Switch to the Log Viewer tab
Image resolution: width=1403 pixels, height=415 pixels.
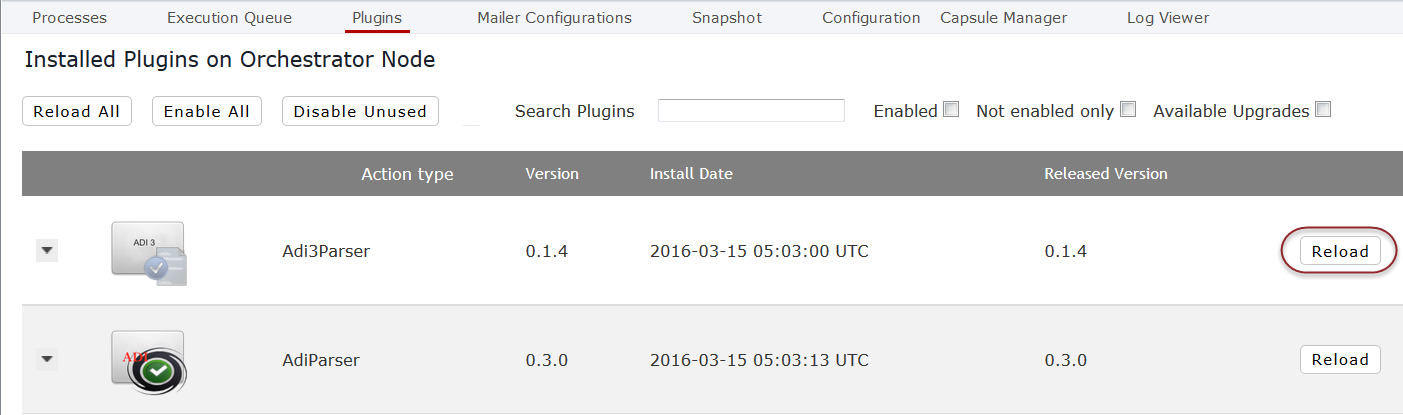pos(1168,18)
